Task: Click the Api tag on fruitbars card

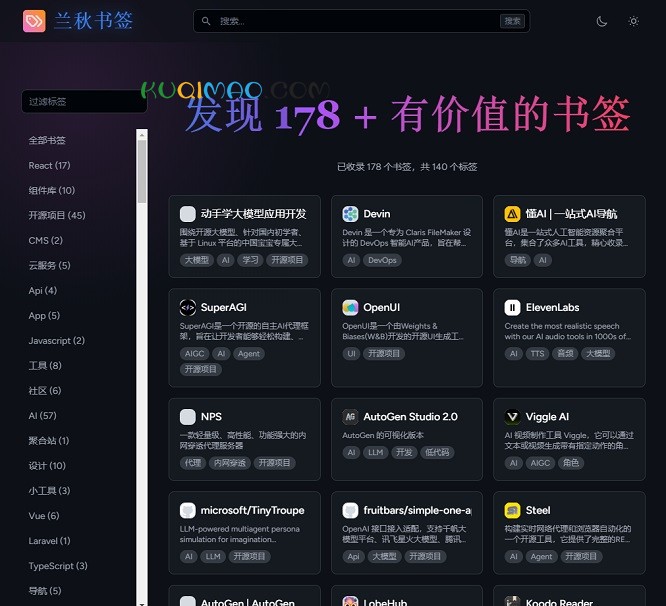Action: (x=353, y=557)
